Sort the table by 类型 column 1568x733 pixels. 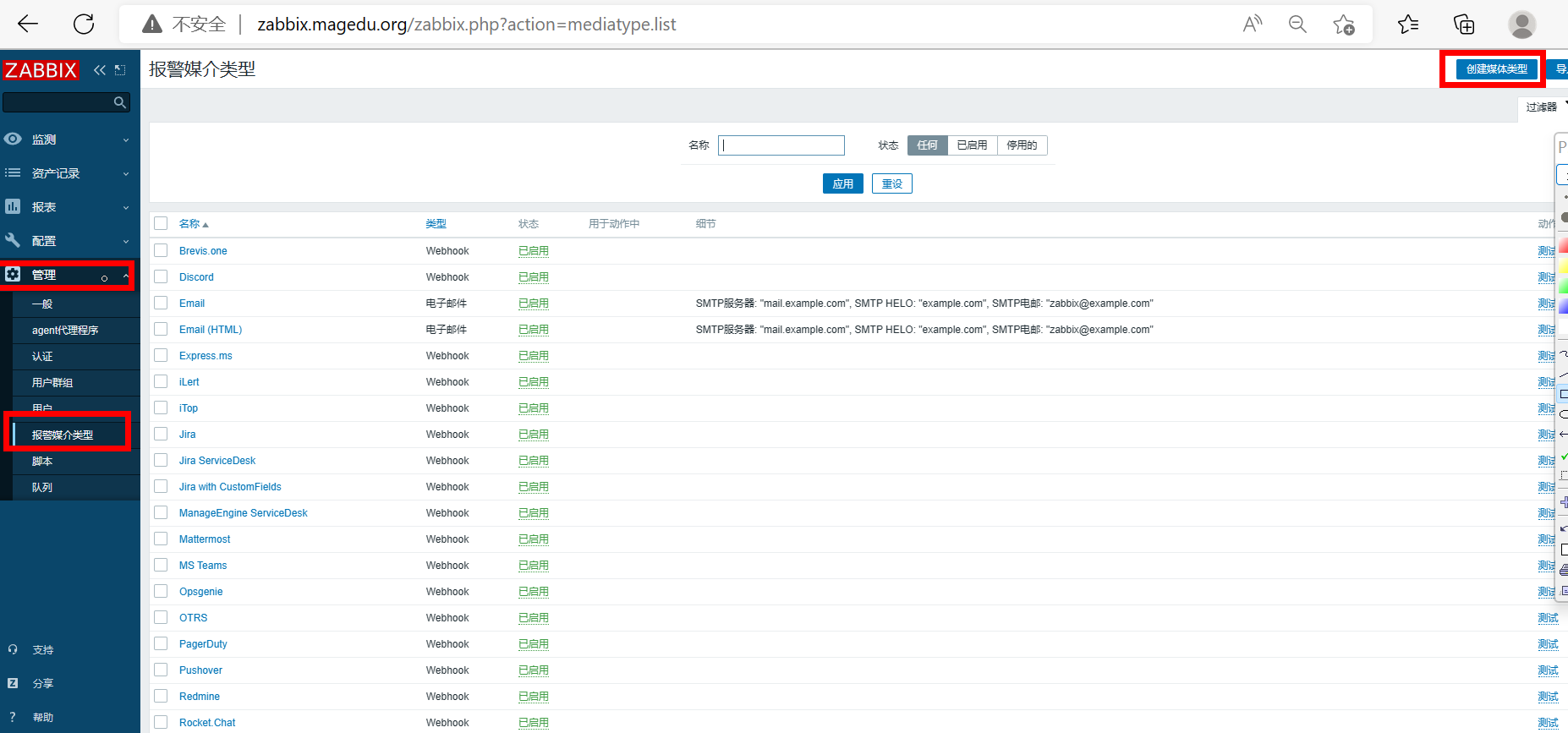coord(436,224)
